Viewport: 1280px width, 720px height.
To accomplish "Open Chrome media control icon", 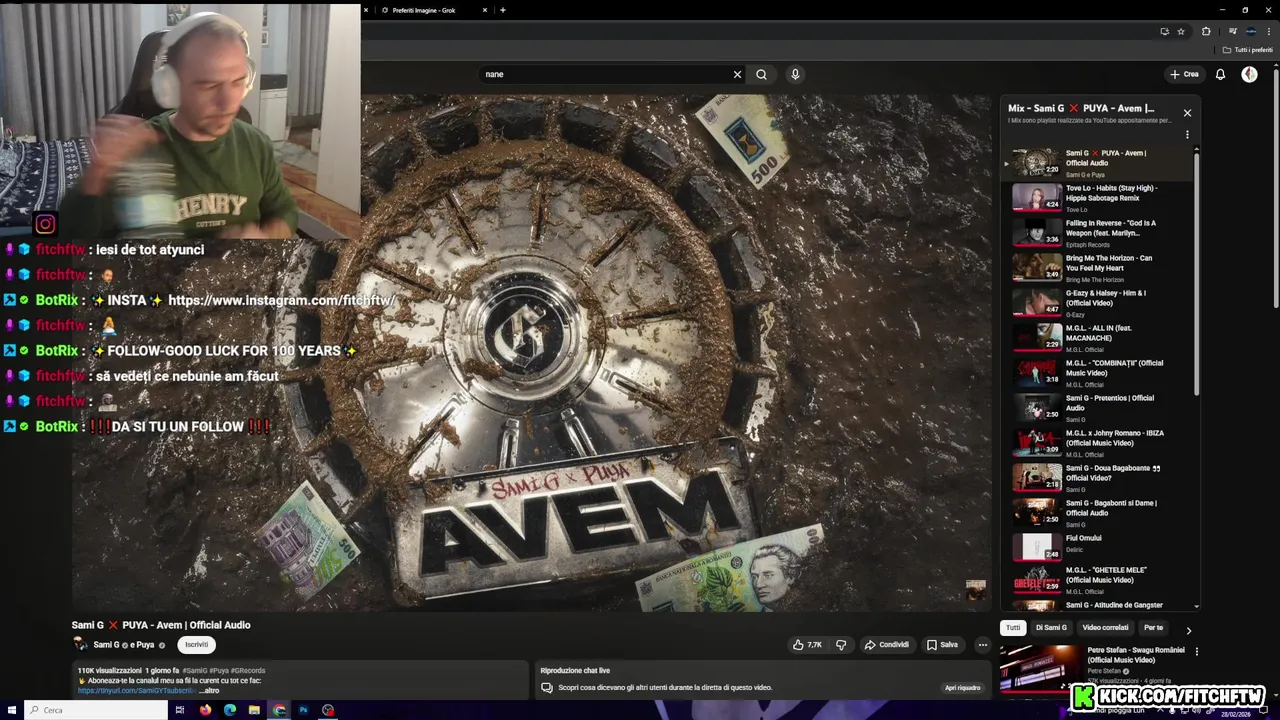I will point(1232,31).
